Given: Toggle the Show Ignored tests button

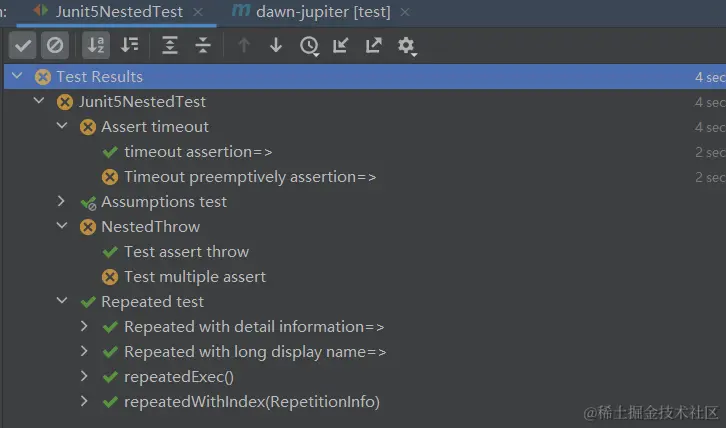Looking at the screenshot, I should (55, 45).
